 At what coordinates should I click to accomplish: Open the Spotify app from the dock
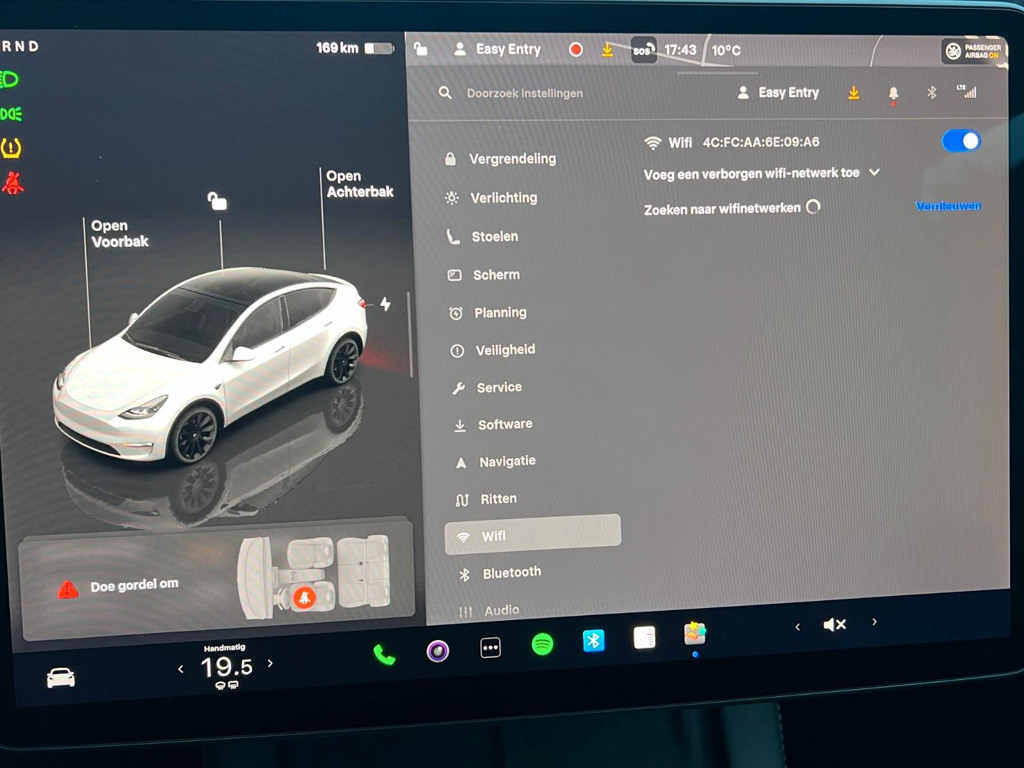pos(541,647)
